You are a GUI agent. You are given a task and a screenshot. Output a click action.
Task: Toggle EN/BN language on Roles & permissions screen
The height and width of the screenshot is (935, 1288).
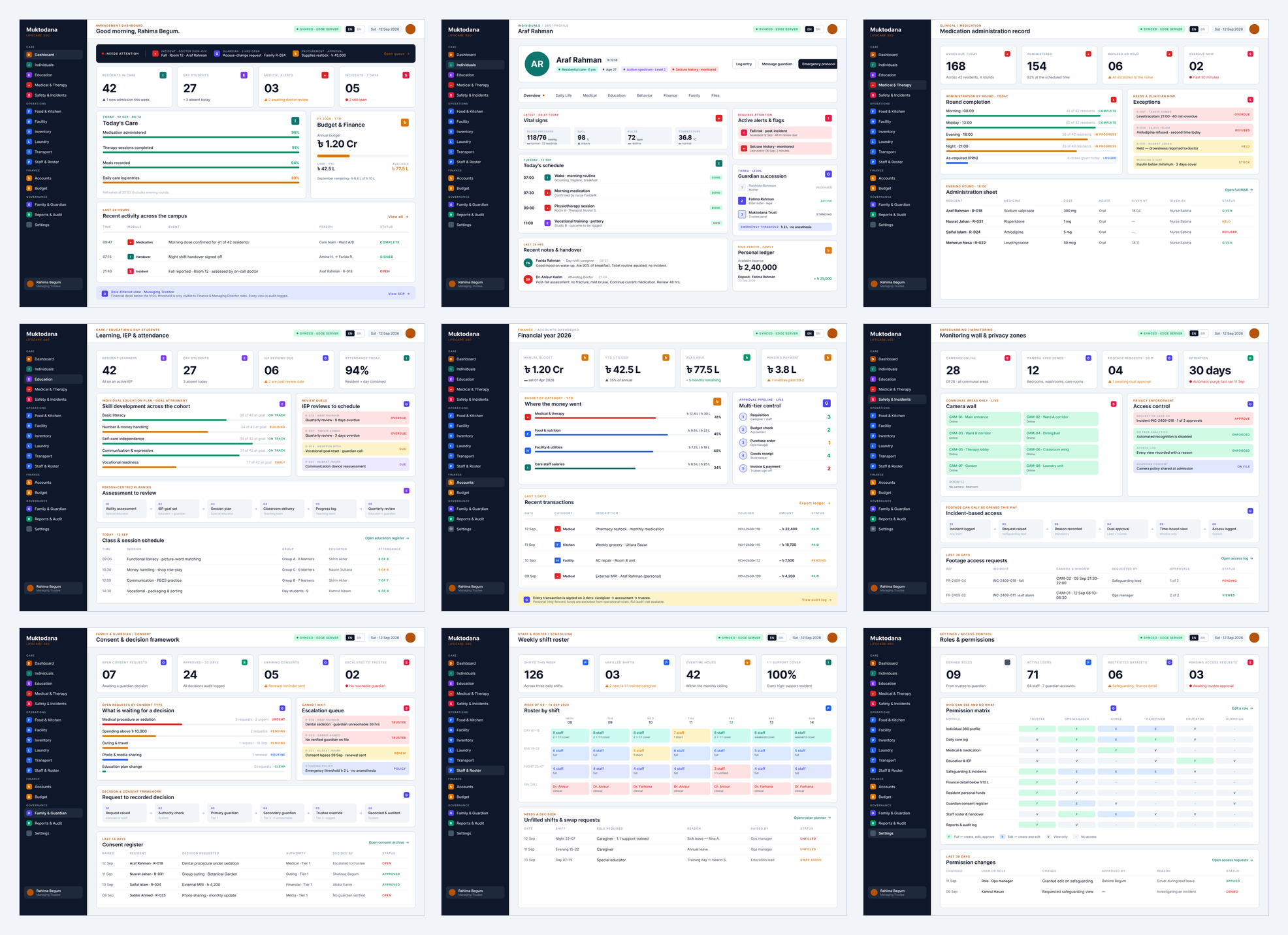tap(1198, 638)
